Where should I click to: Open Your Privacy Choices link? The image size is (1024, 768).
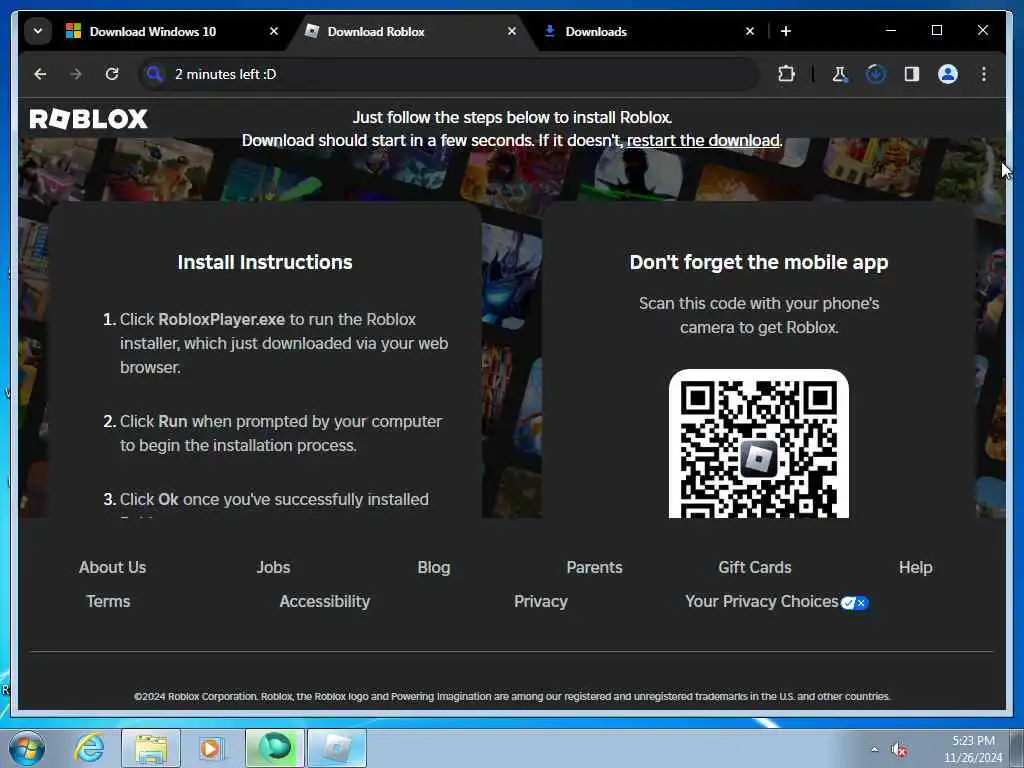point(761,601)
